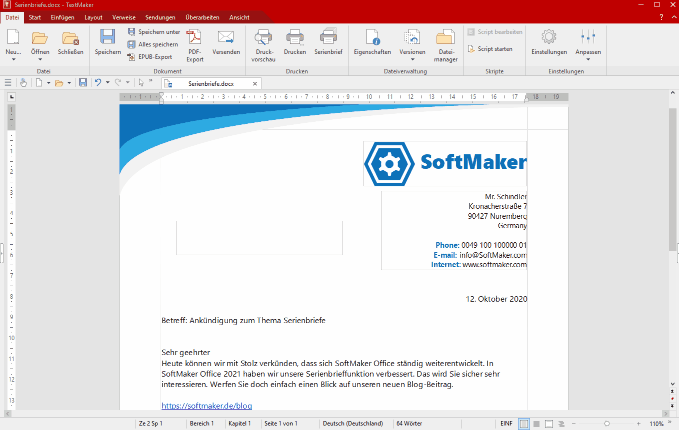679x430 pixels.
Task: Click the 110% zoom level
Action: tap(656, 424)
